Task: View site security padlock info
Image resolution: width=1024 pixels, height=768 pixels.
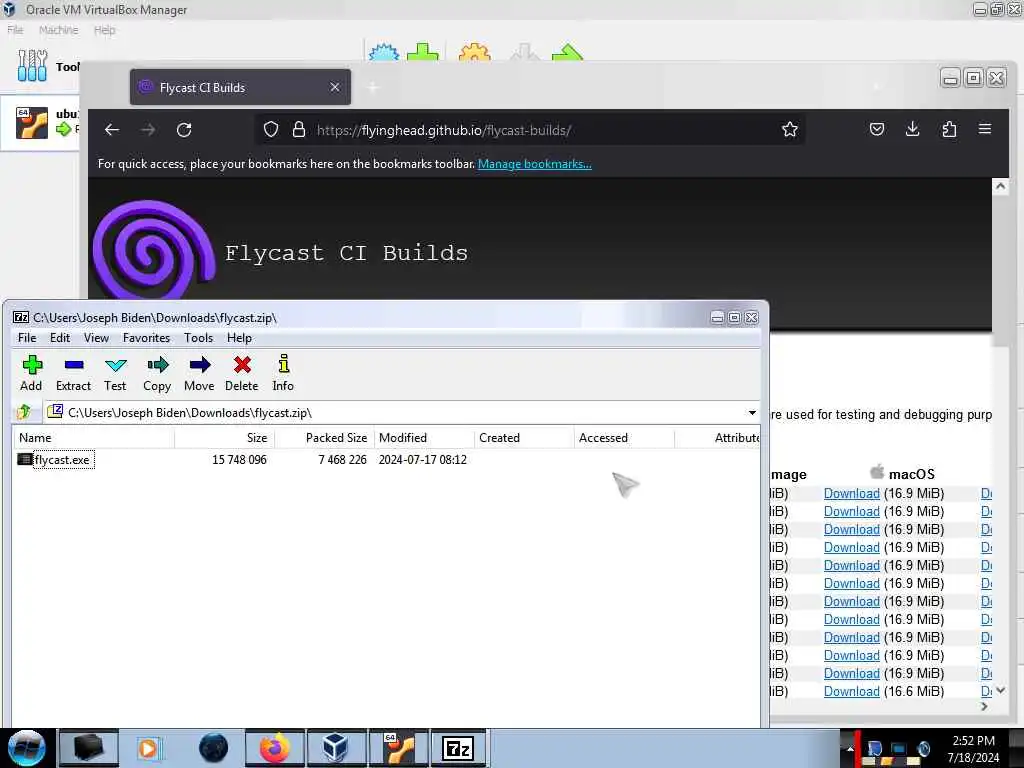Action: point(298,129)
